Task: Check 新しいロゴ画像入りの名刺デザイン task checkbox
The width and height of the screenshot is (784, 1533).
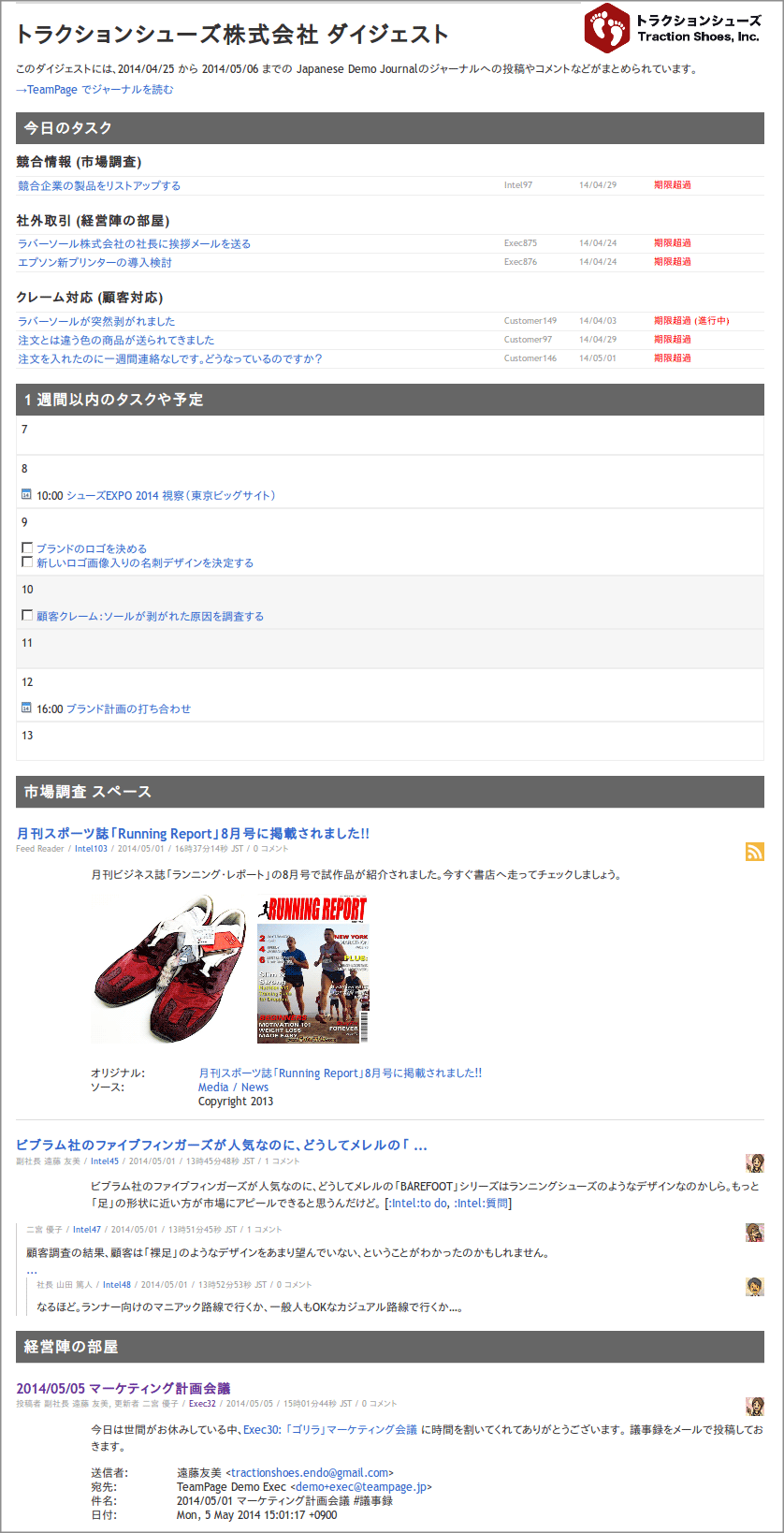Action: click(x=27, y=562)
